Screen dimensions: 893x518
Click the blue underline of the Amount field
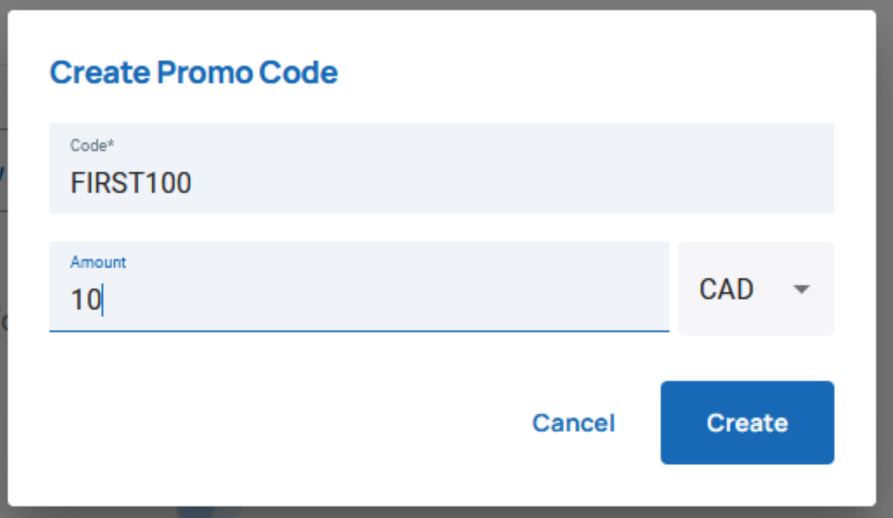[x=359, y=330]
